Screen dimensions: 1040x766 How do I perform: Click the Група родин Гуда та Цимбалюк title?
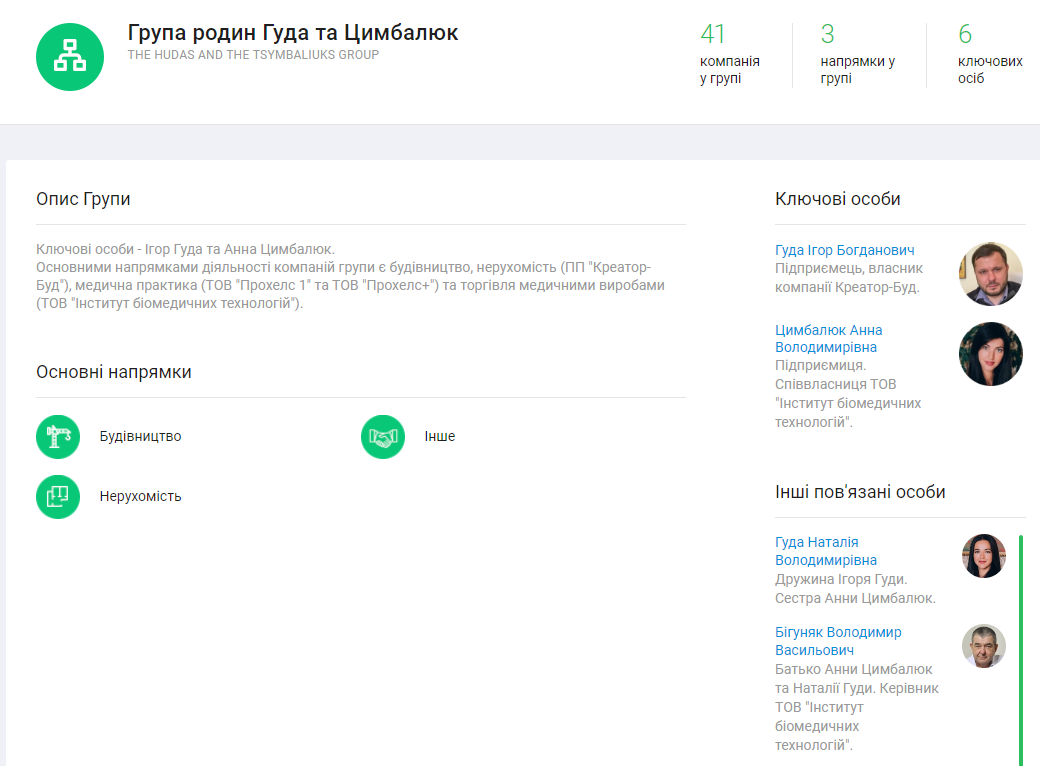click(293, 32)
